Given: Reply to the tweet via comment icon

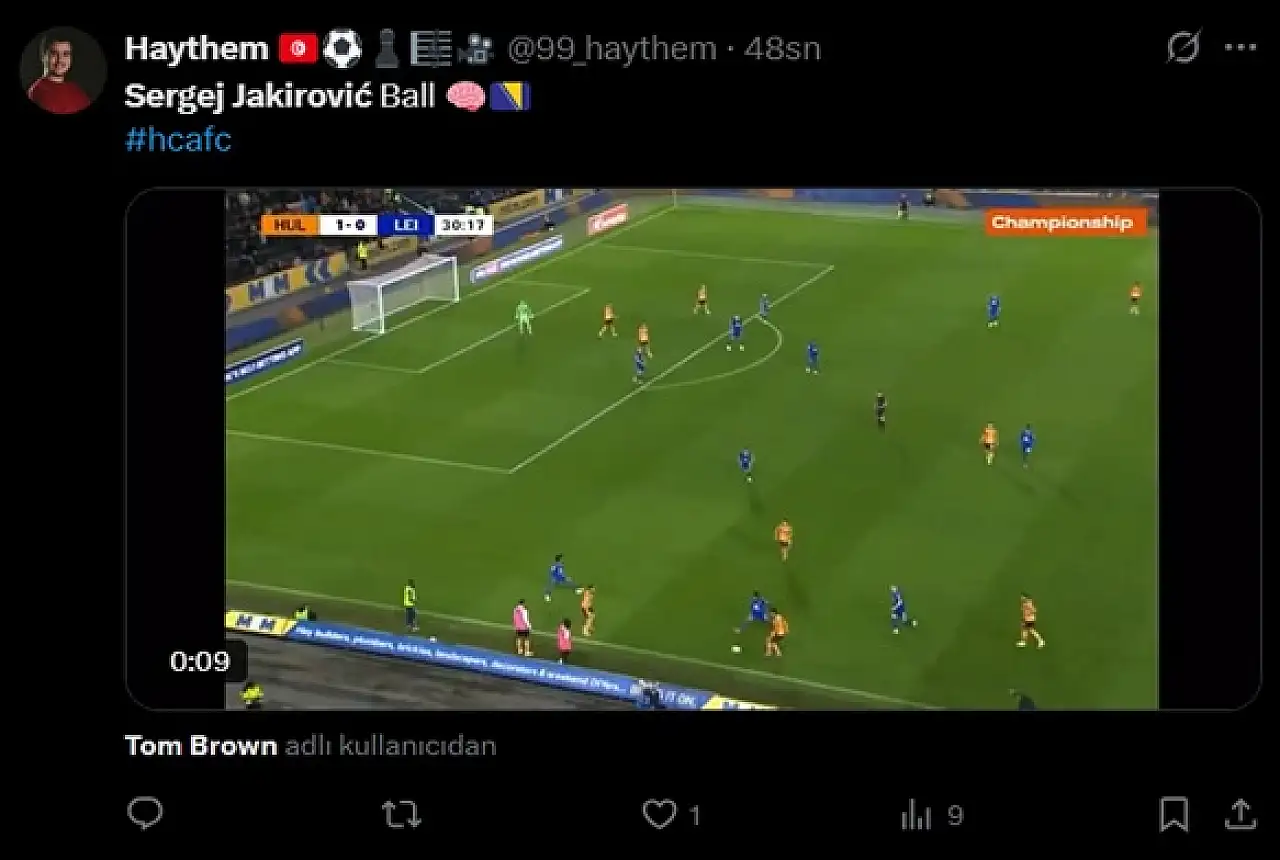Looking at the screenshot, I should [145, 814].
